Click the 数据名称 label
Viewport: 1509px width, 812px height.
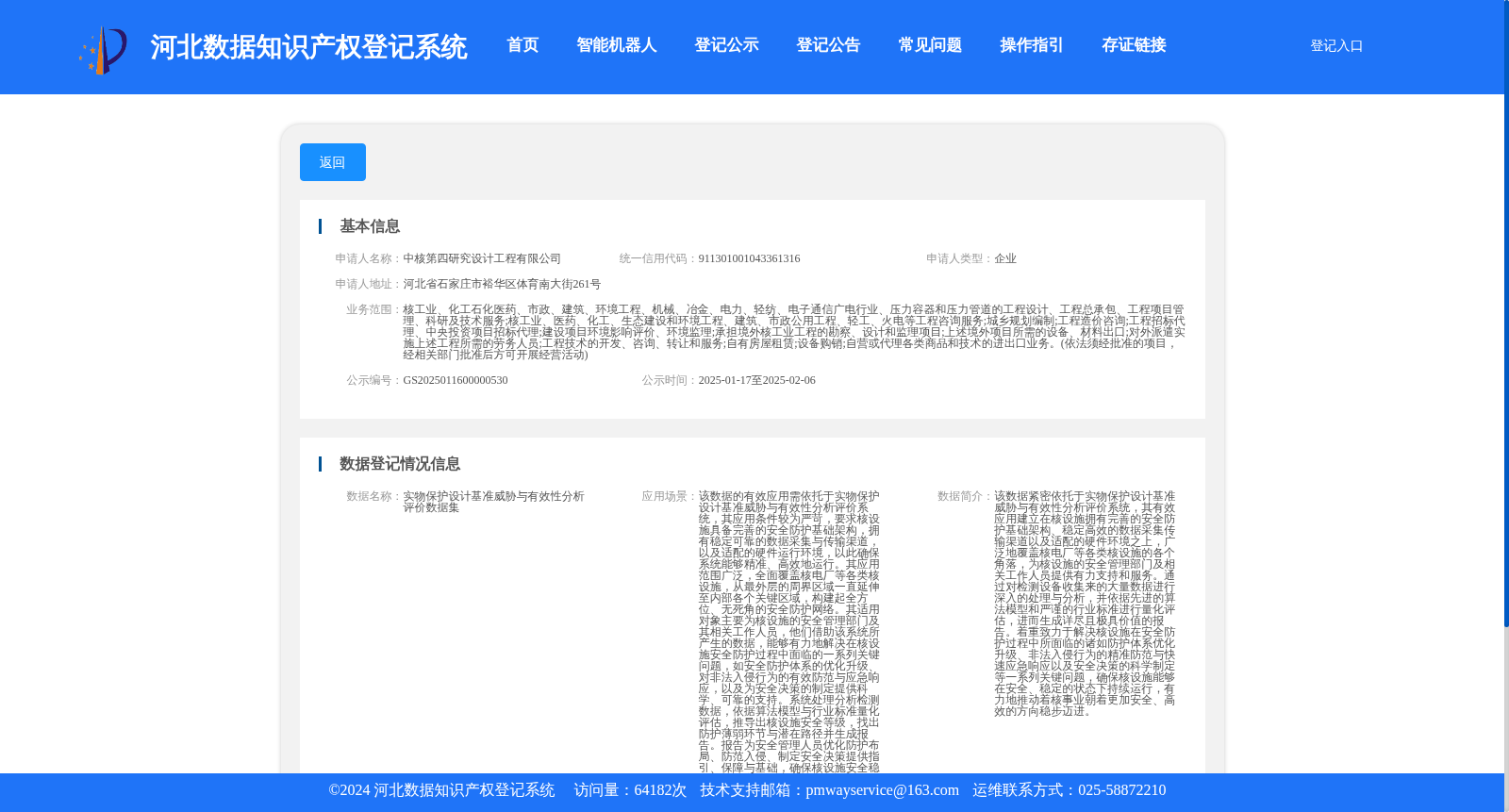coord(374,496)
